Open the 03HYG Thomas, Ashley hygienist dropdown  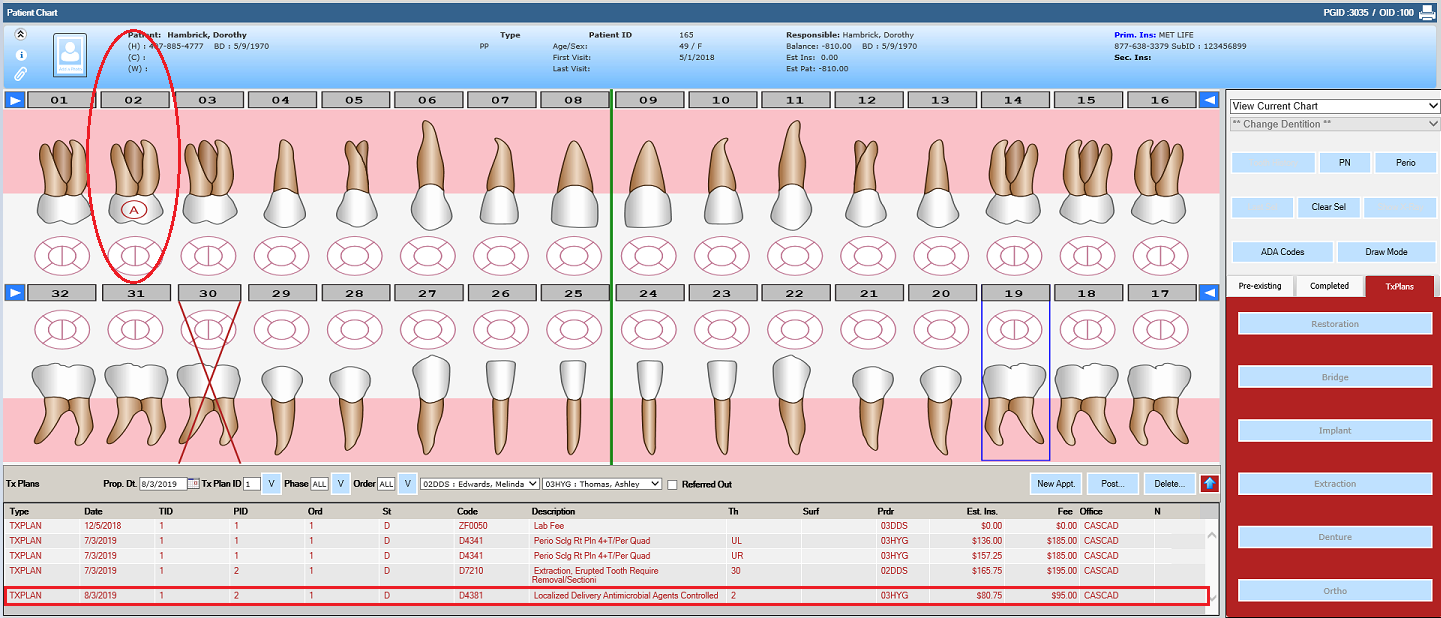[601, 484]
